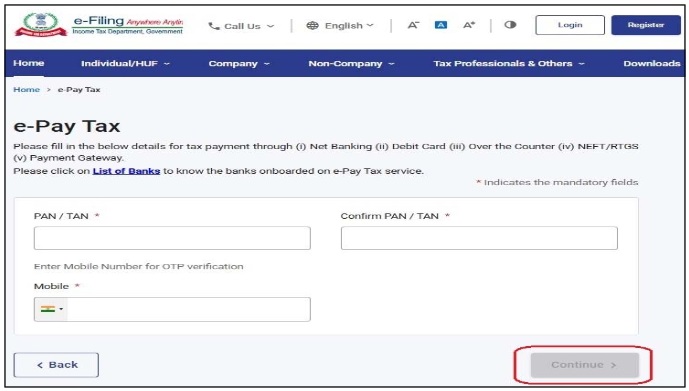
Task: Click the Income Tax Department emblem logo
Action: tap(40, 25)
